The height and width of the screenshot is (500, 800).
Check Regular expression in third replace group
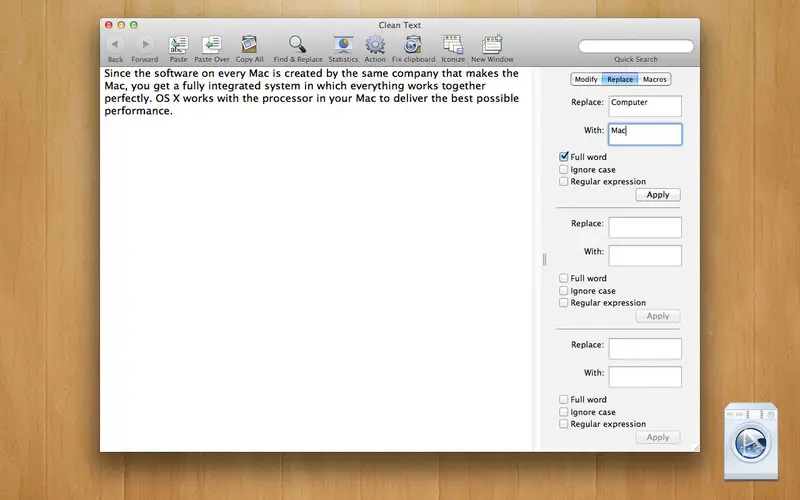point(564,424)
